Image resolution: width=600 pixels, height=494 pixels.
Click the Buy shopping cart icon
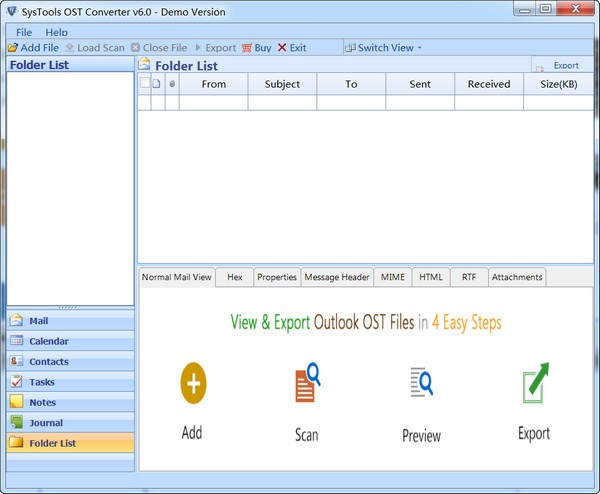tap(247, 48)
